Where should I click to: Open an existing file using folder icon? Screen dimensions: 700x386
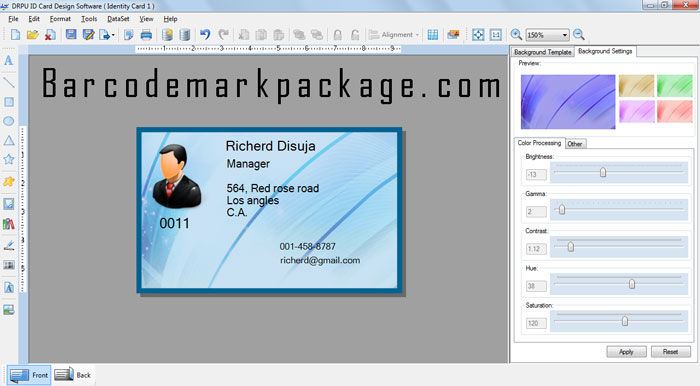click(x=33, y=35)
